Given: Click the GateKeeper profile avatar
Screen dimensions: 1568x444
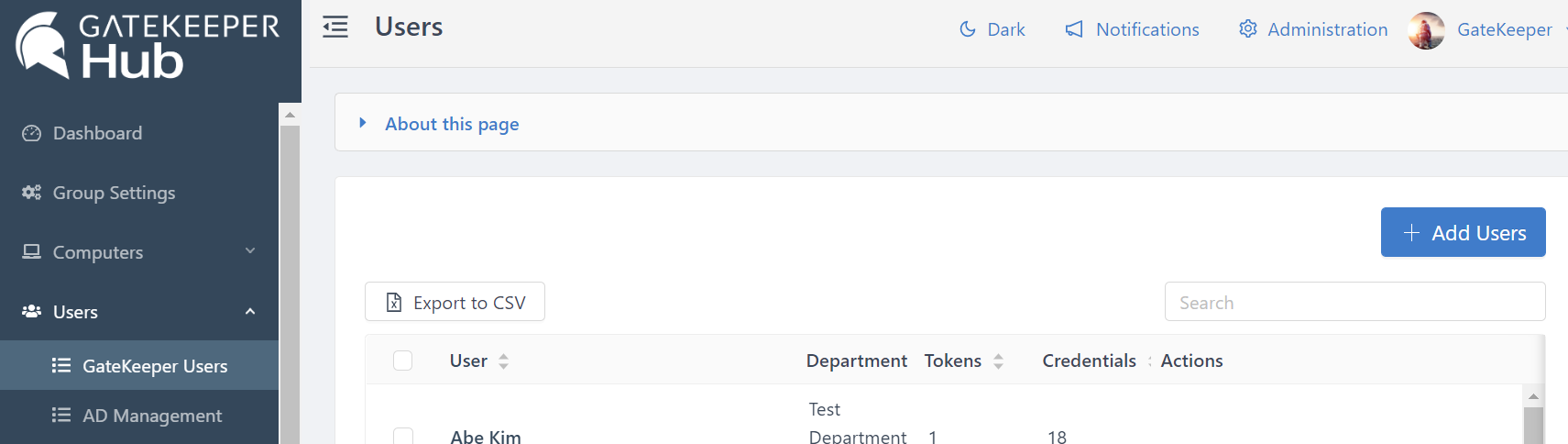Looking at the screenshot, I should 1426,30.
